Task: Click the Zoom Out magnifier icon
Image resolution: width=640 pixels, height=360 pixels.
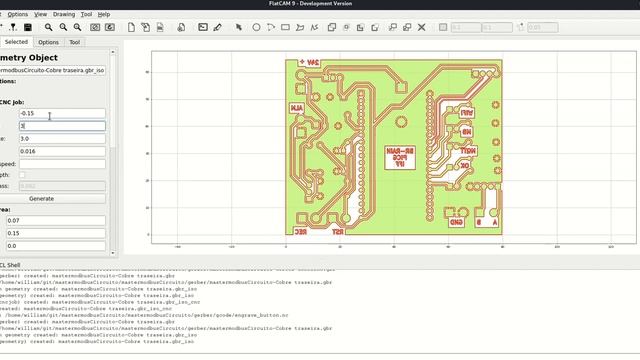Action: pyautogui.click(x=63, y=27)
